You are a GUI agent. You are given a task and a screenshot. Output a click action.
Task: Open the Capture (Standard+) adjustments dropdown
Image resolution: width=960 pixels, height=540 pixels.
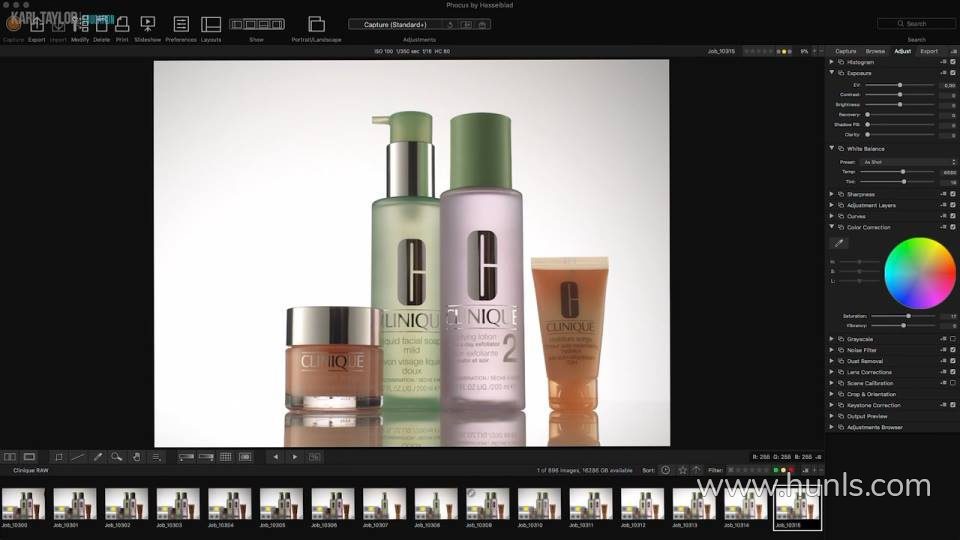click(396, 24)
